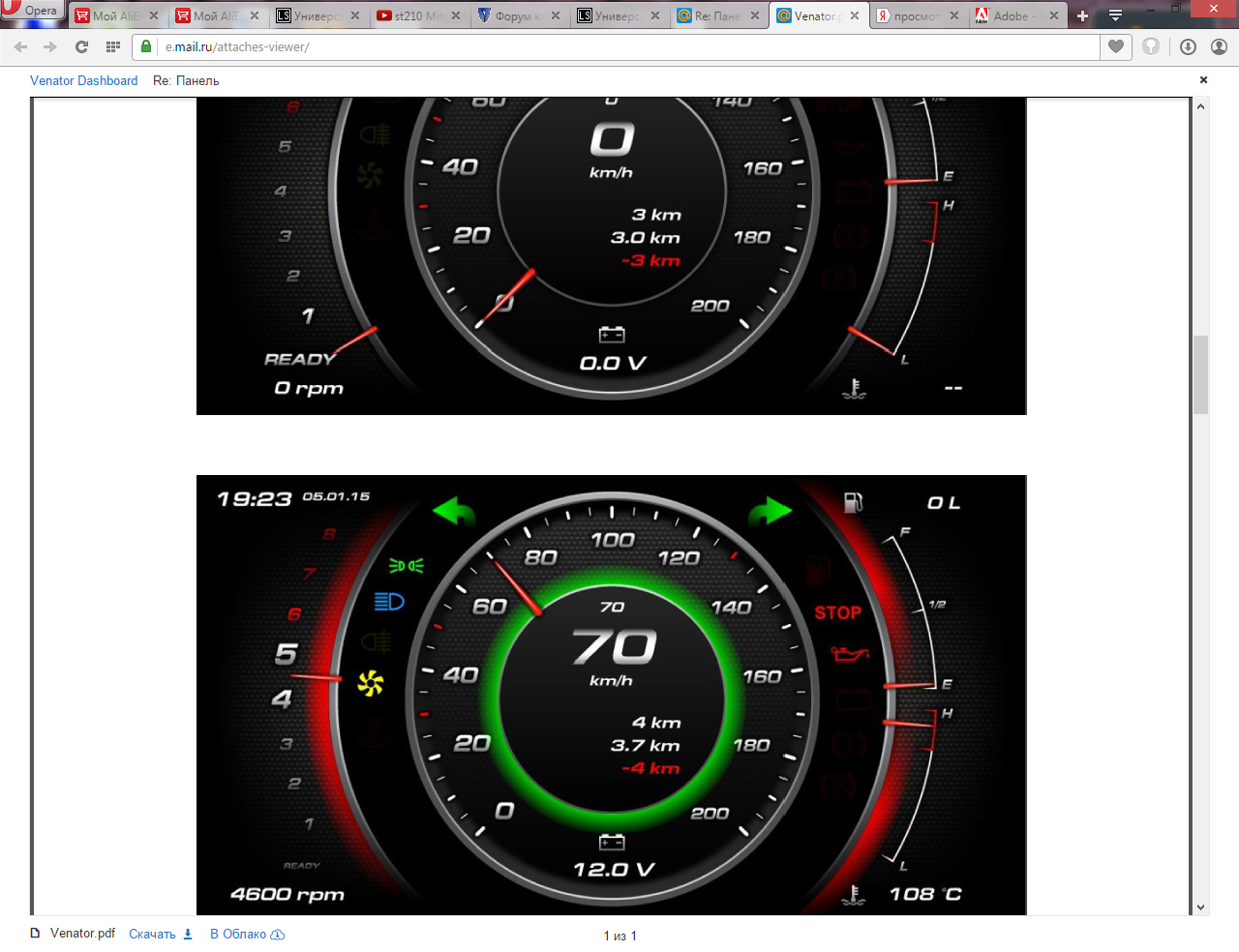Open the downloads icon in the toolbar
Viewport: 1239px width, 952px height.
pyautogui.click(x=1188, y=46)
